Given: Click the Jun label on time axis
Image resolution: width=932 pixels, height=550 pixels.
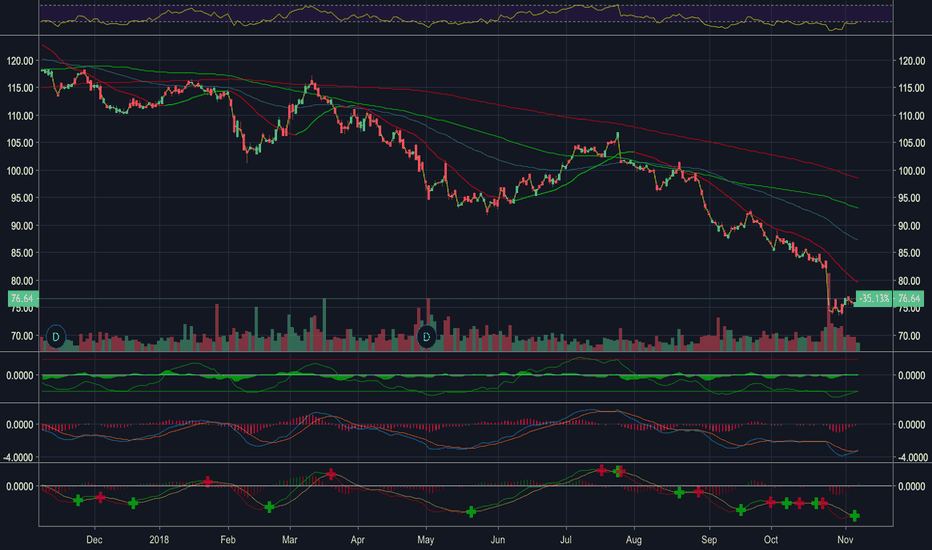Looking at the screenshot, I should [x=498, y=540].
